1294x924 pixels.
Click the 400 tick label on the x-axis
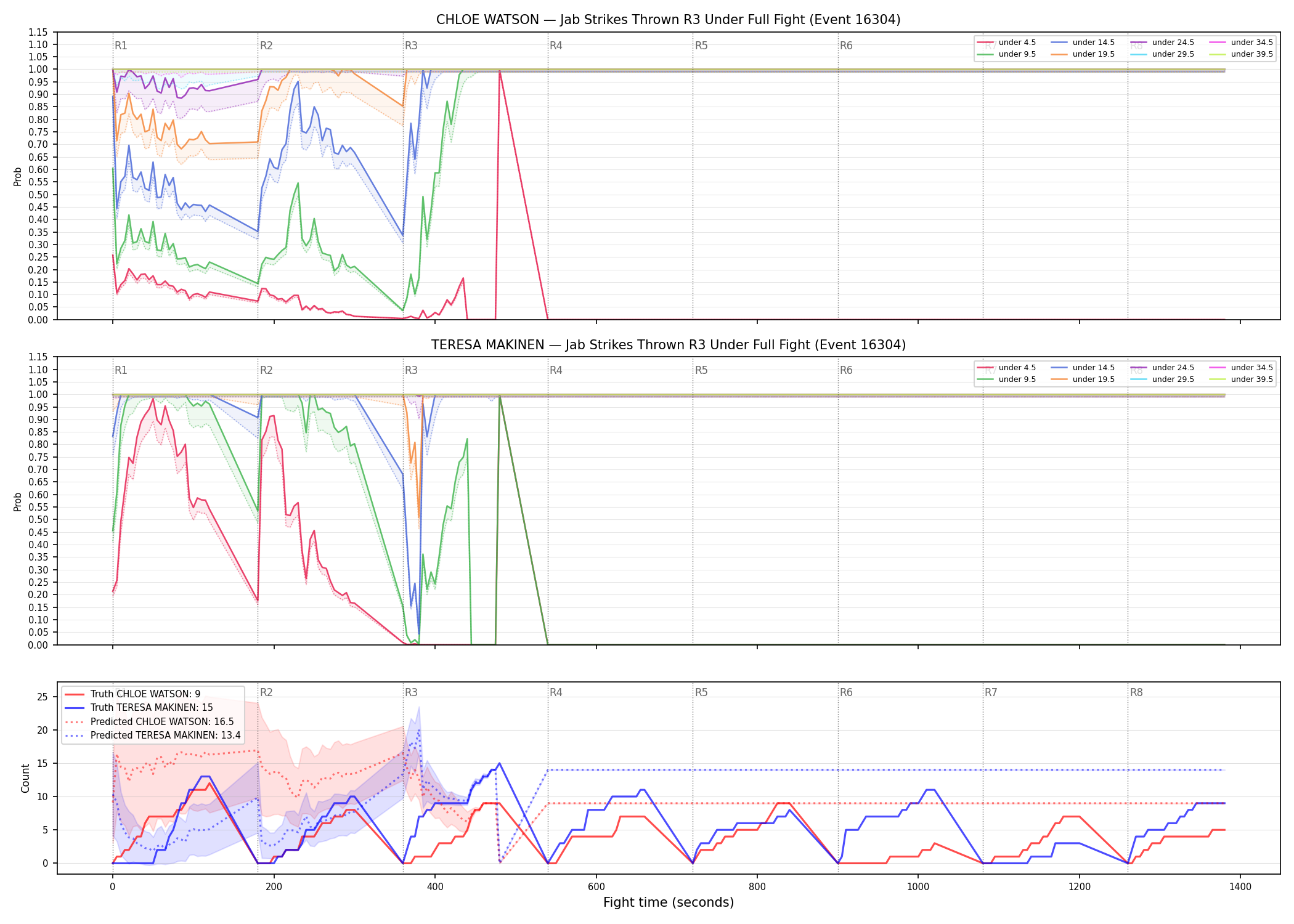pos(435,887)
